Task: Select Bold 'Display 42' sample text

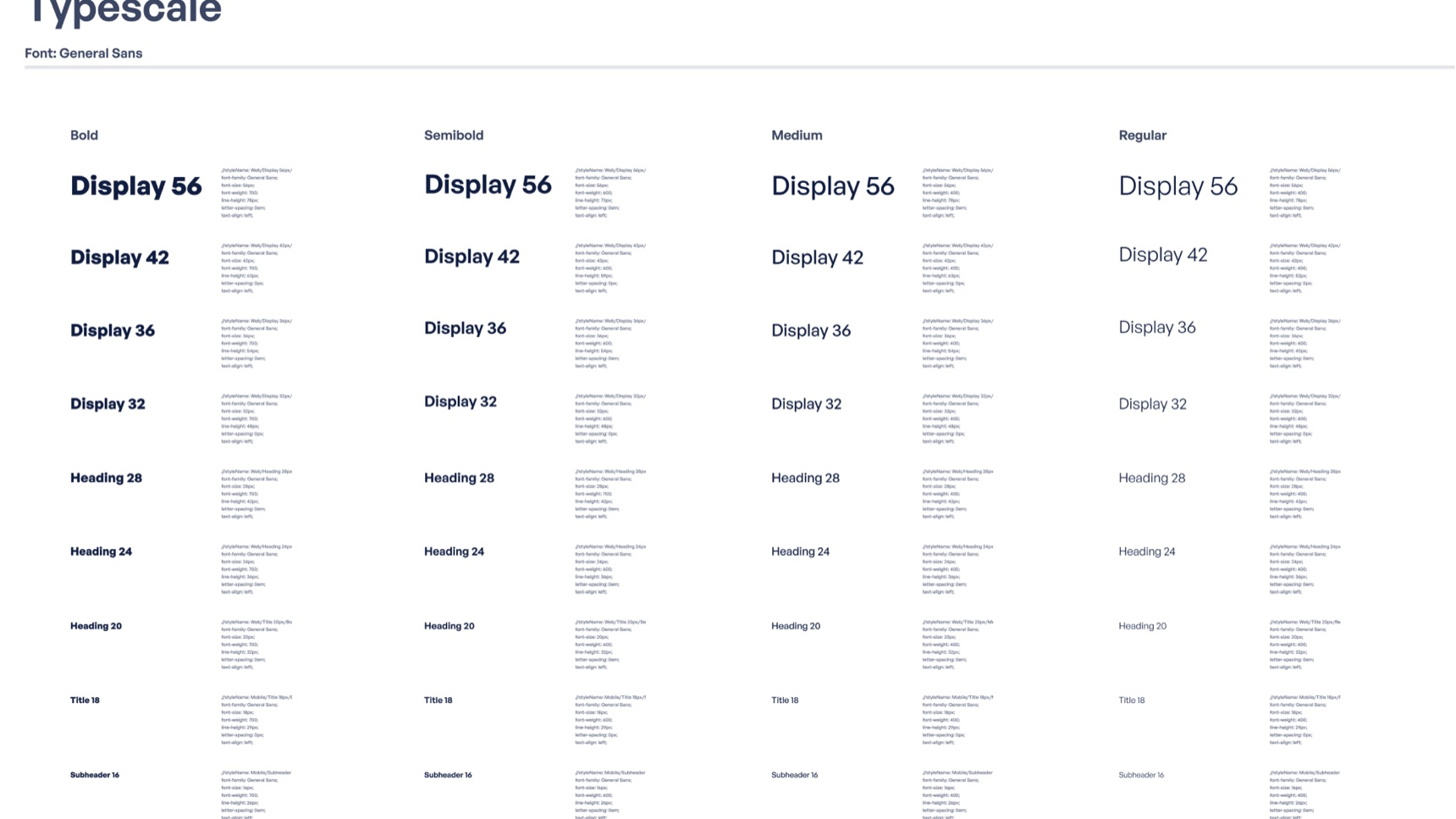Action: 119,257
